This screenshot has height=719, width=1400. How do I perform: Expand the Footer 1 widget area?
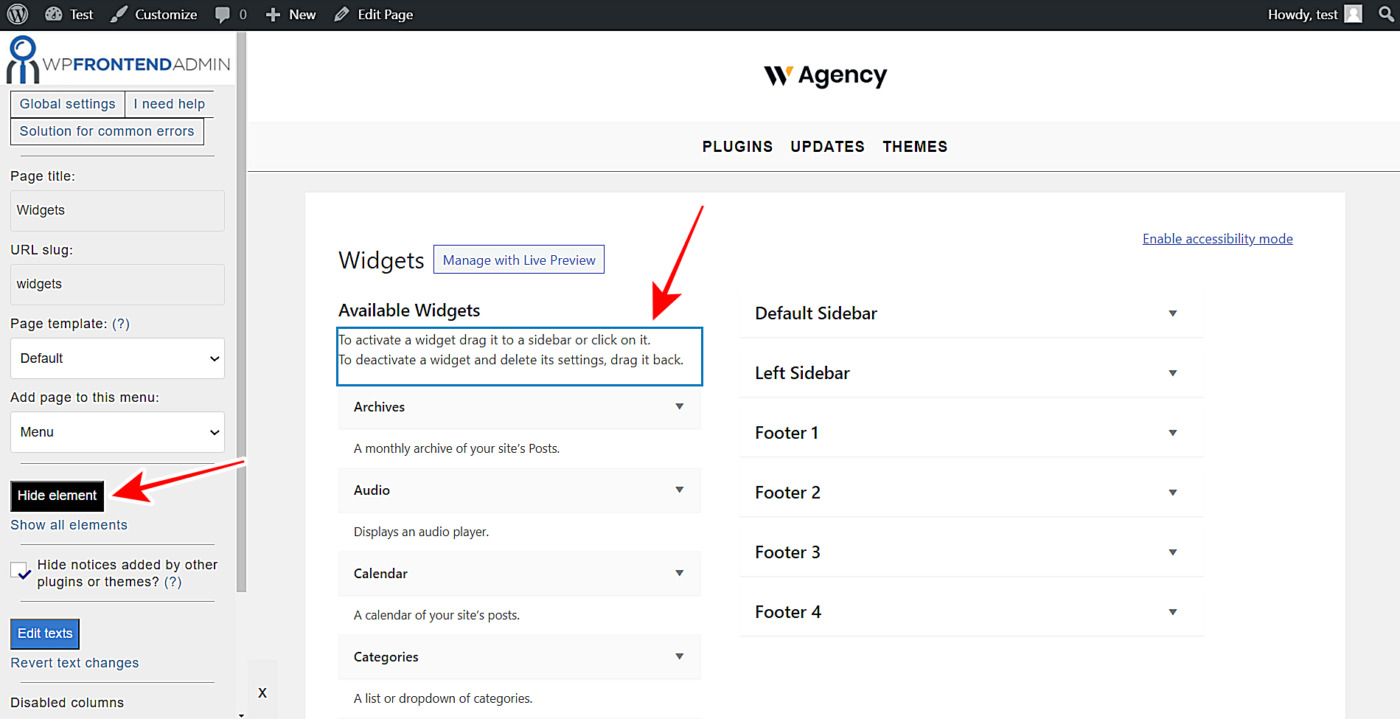coord(1172,433)
